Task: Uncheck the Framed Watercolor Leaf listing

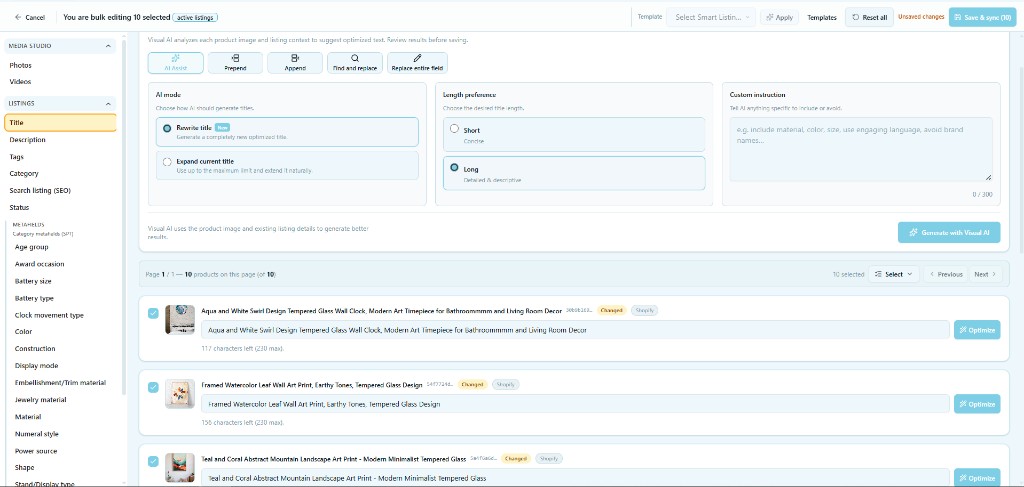Action: click(153, 387)
